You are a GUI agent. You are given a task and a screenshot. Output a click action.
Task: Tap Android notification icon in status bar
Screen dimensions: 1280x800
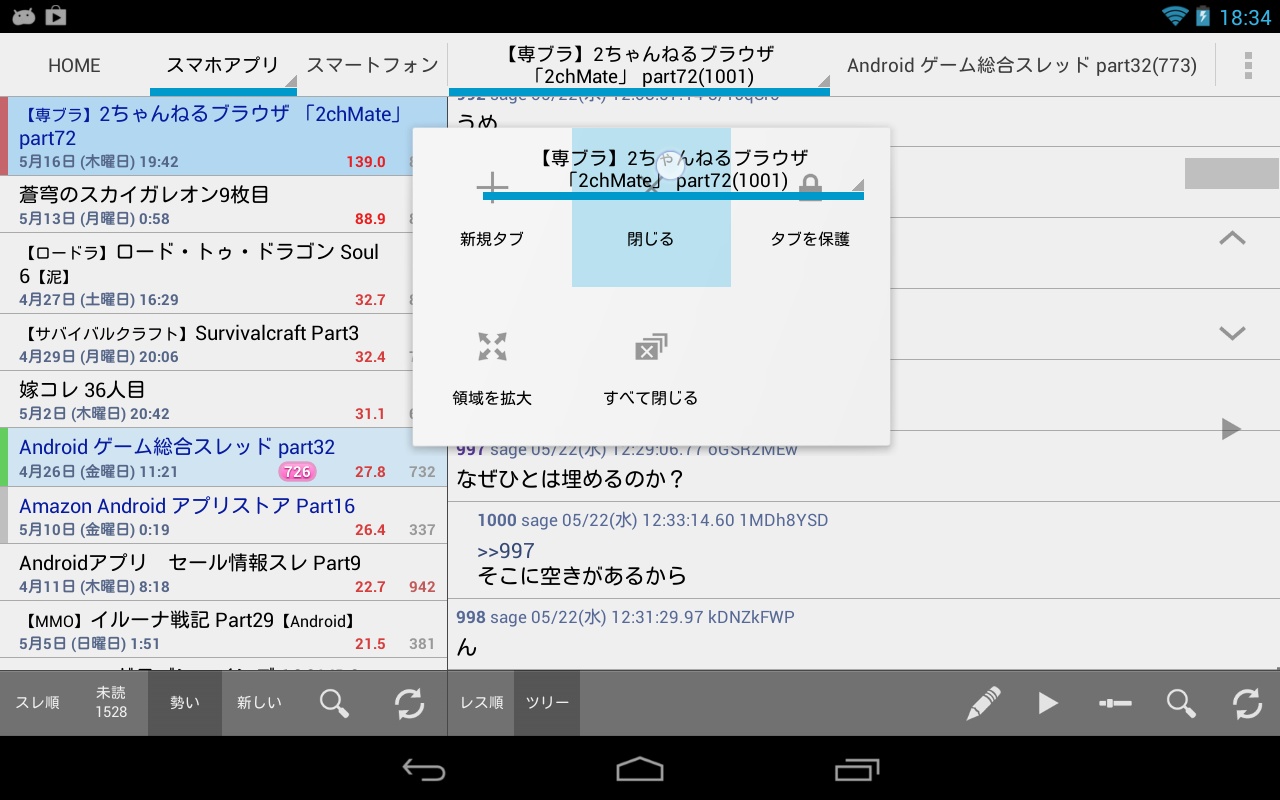pos(24,16)
